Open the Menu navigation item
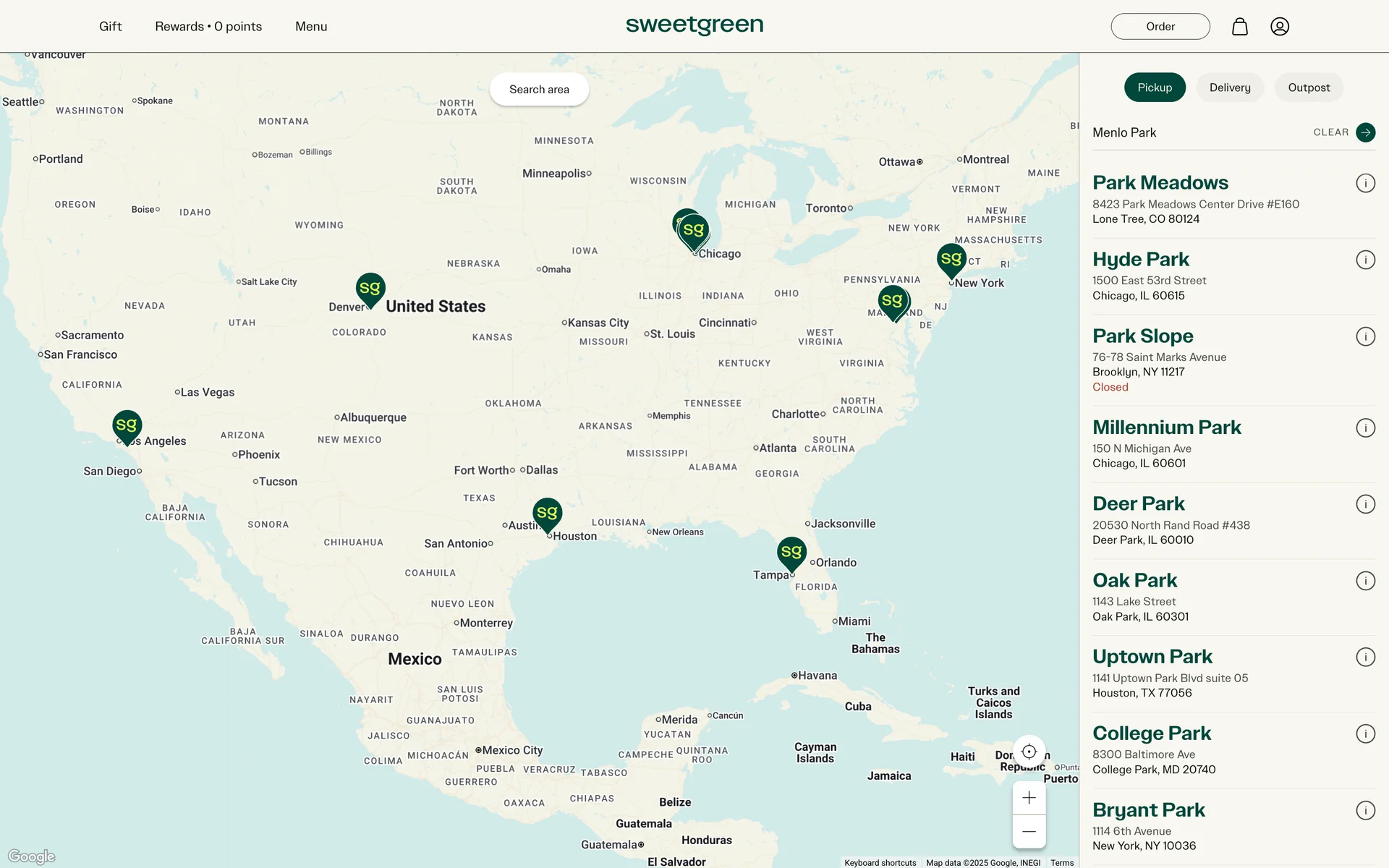 point(311,27)
